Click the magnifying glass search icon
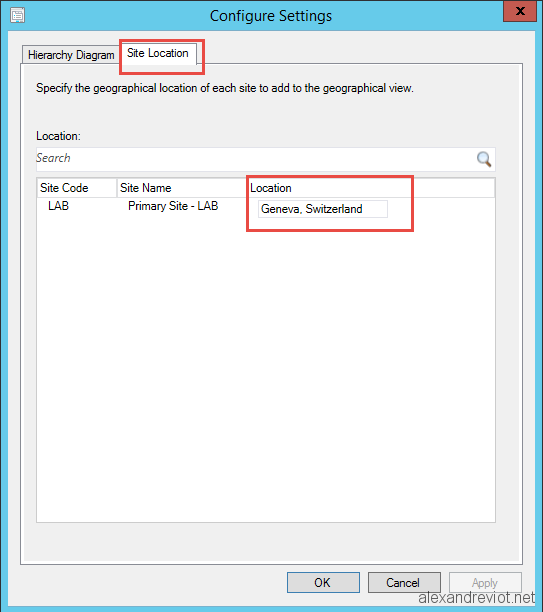 coord(484,159)
